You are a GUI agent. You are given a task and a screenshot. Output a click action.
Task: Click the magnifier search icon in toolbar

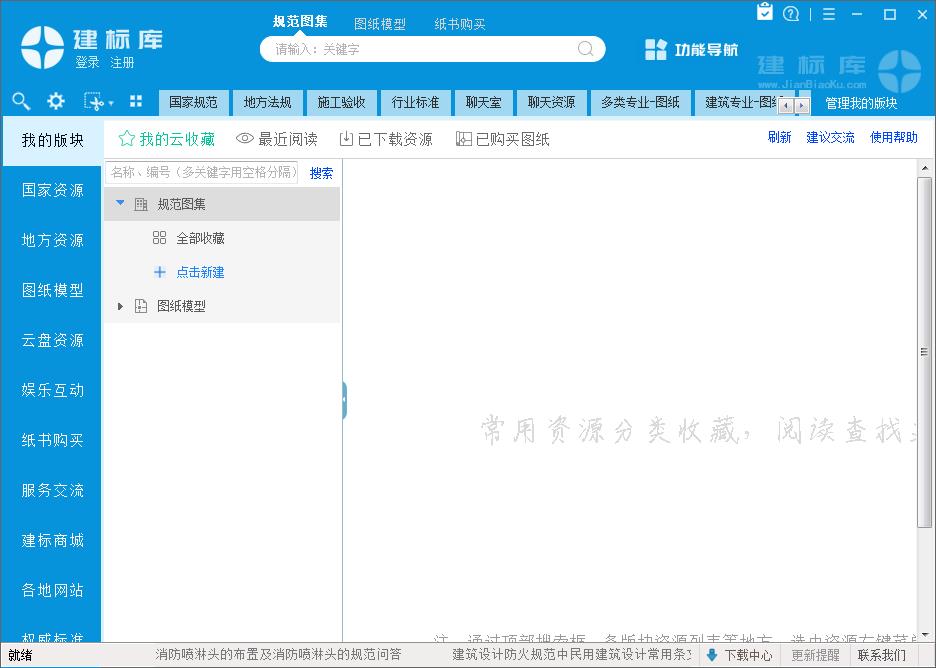[x=21, y=101]
